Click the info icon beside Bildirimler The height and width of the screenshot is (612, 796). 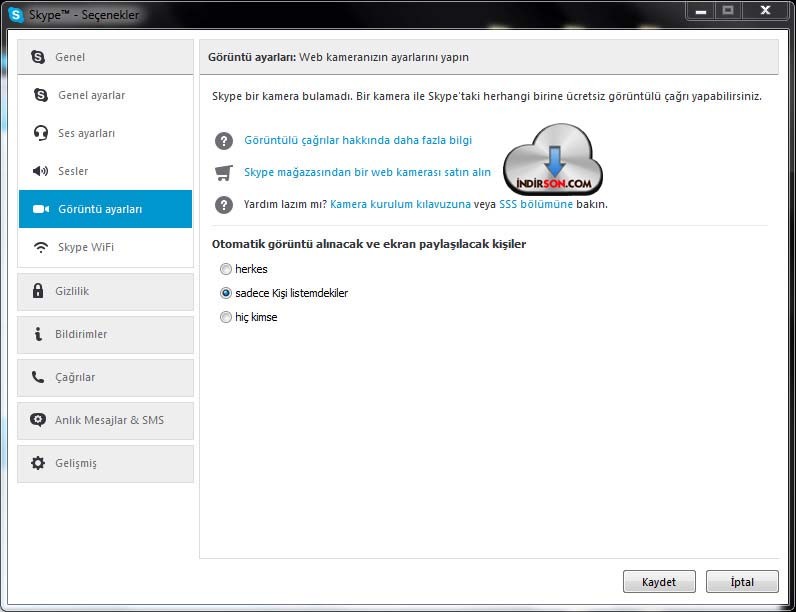tap(38, 334)
